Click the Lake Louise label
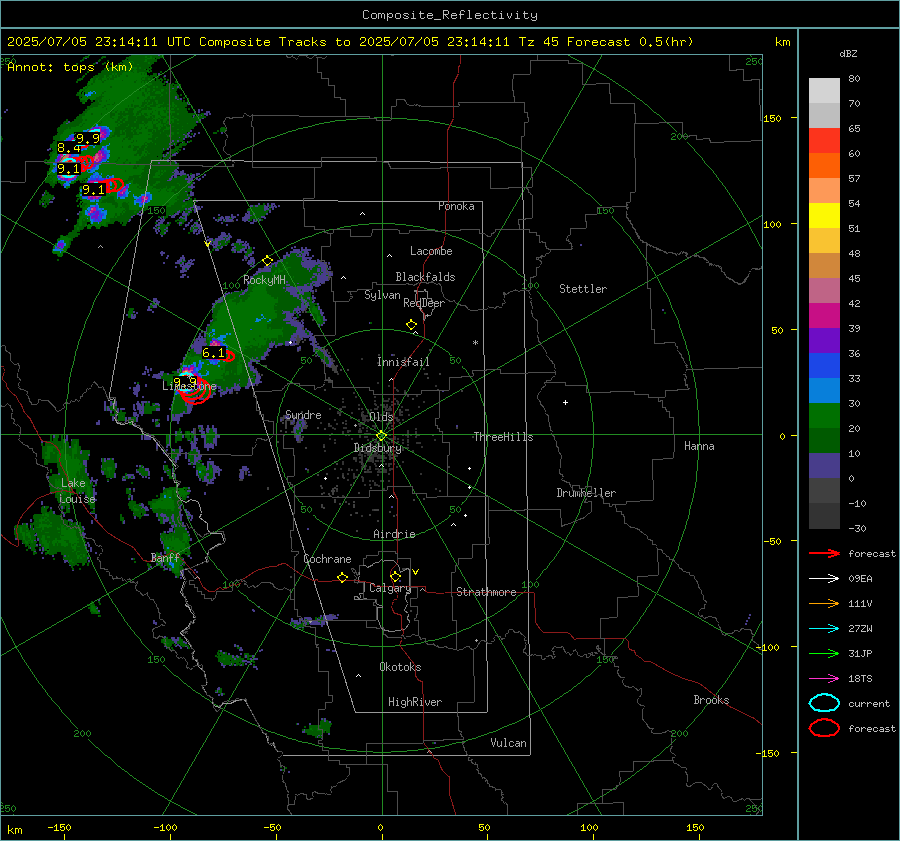The height and width of the screenshot is (841, 900). 77,491
